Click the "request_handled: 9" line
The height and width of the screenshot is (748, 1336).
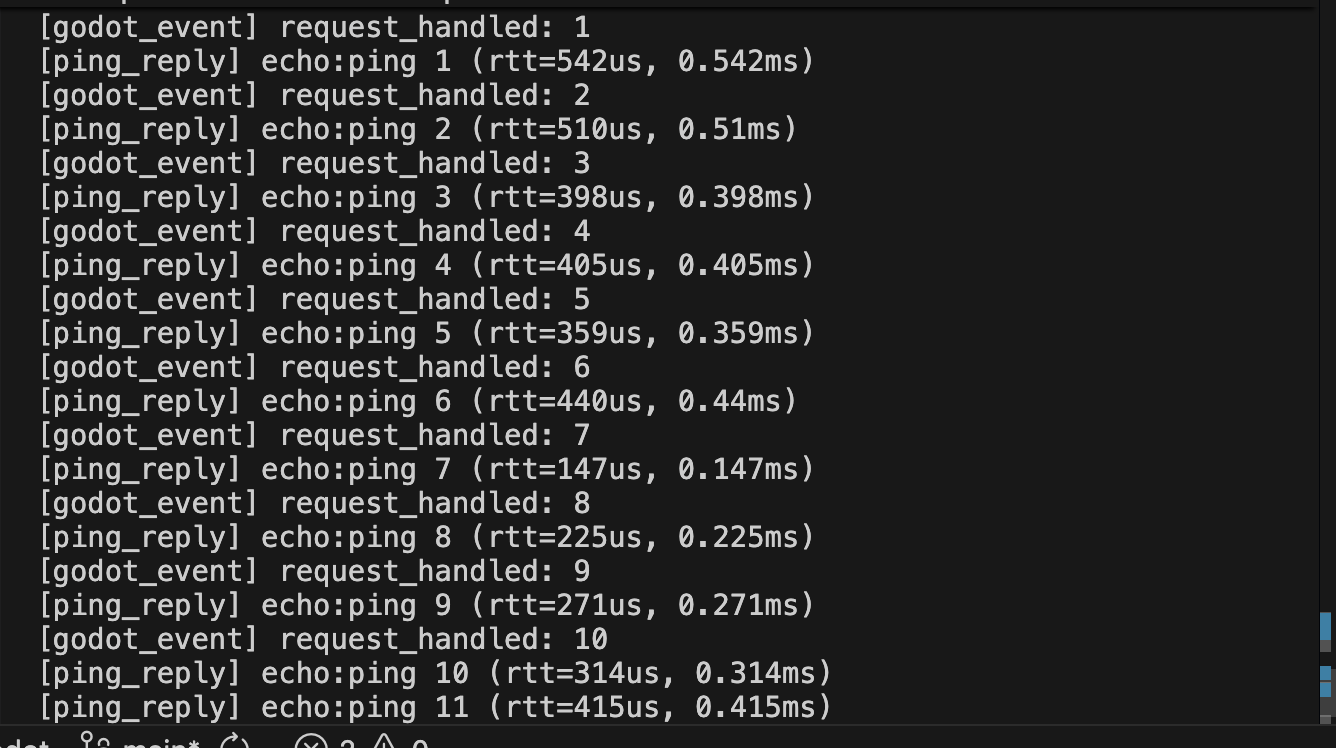434,571
